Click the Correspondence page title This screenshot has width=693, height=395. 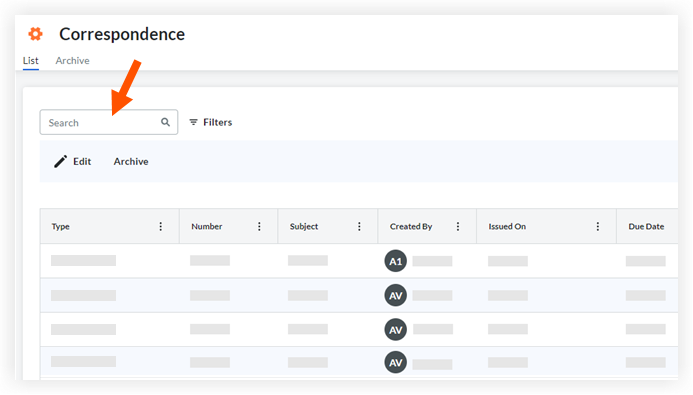(122, 34)
